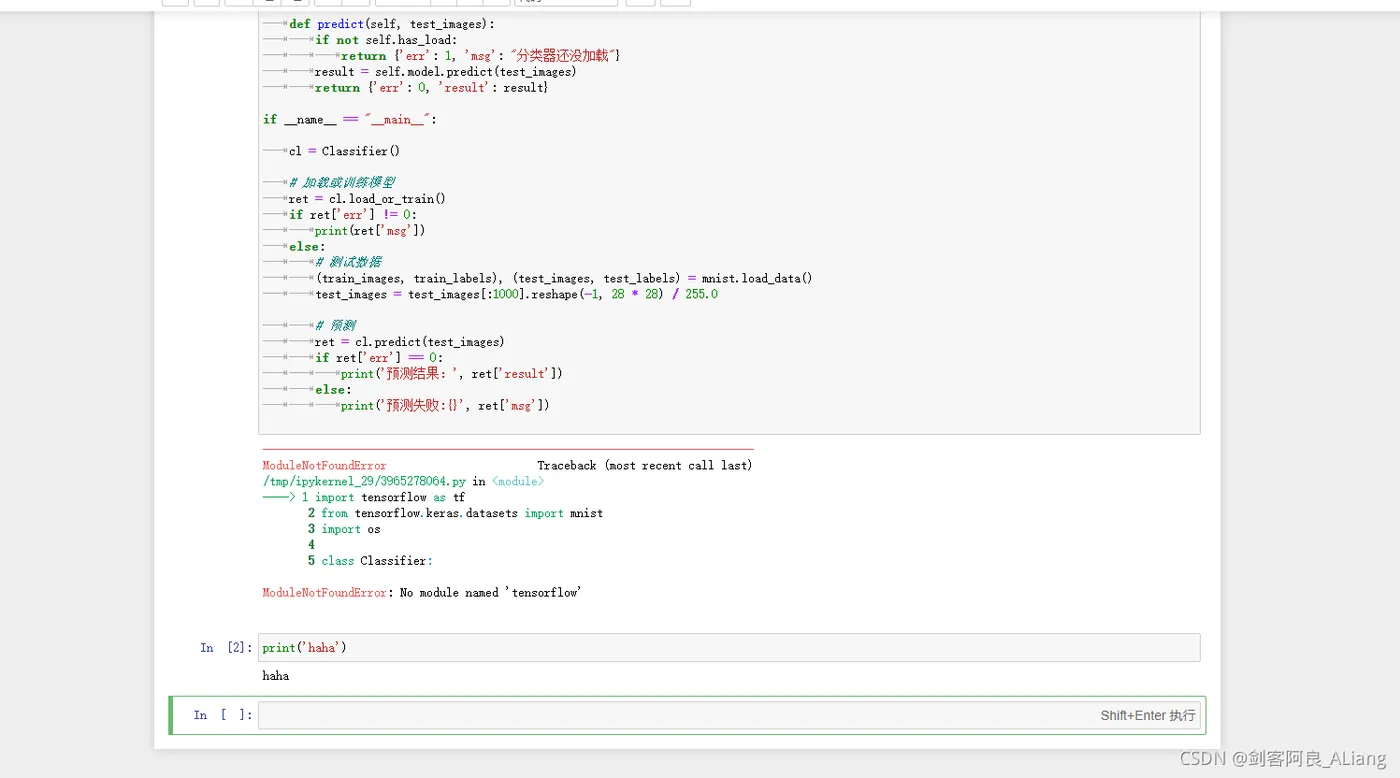Click the cl = Classifier() line
The height and width of the screenshot is (778, 1400).
(x=344, y=151)
